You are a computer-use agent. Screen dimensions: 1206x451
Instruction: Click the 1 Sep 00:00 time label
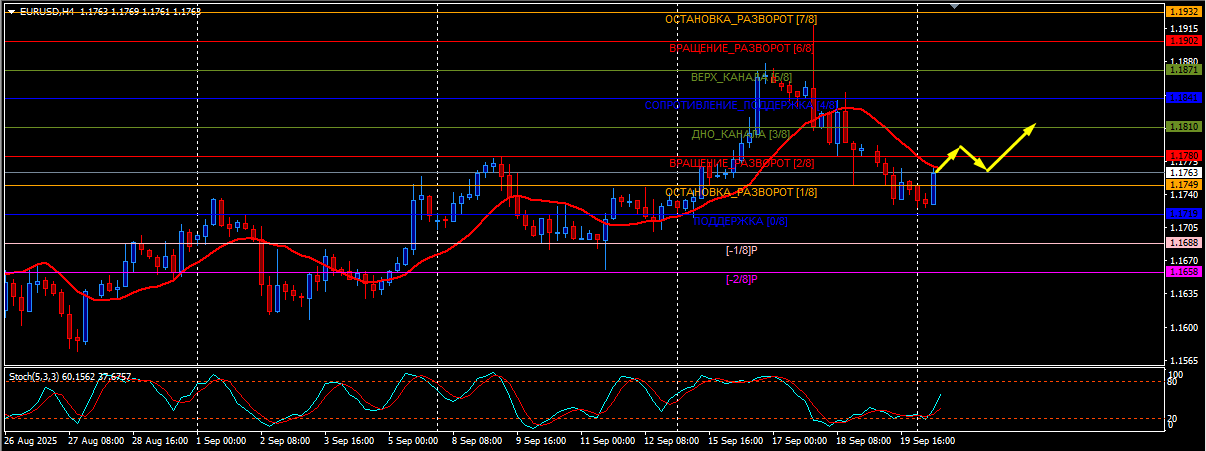point(221,440)
